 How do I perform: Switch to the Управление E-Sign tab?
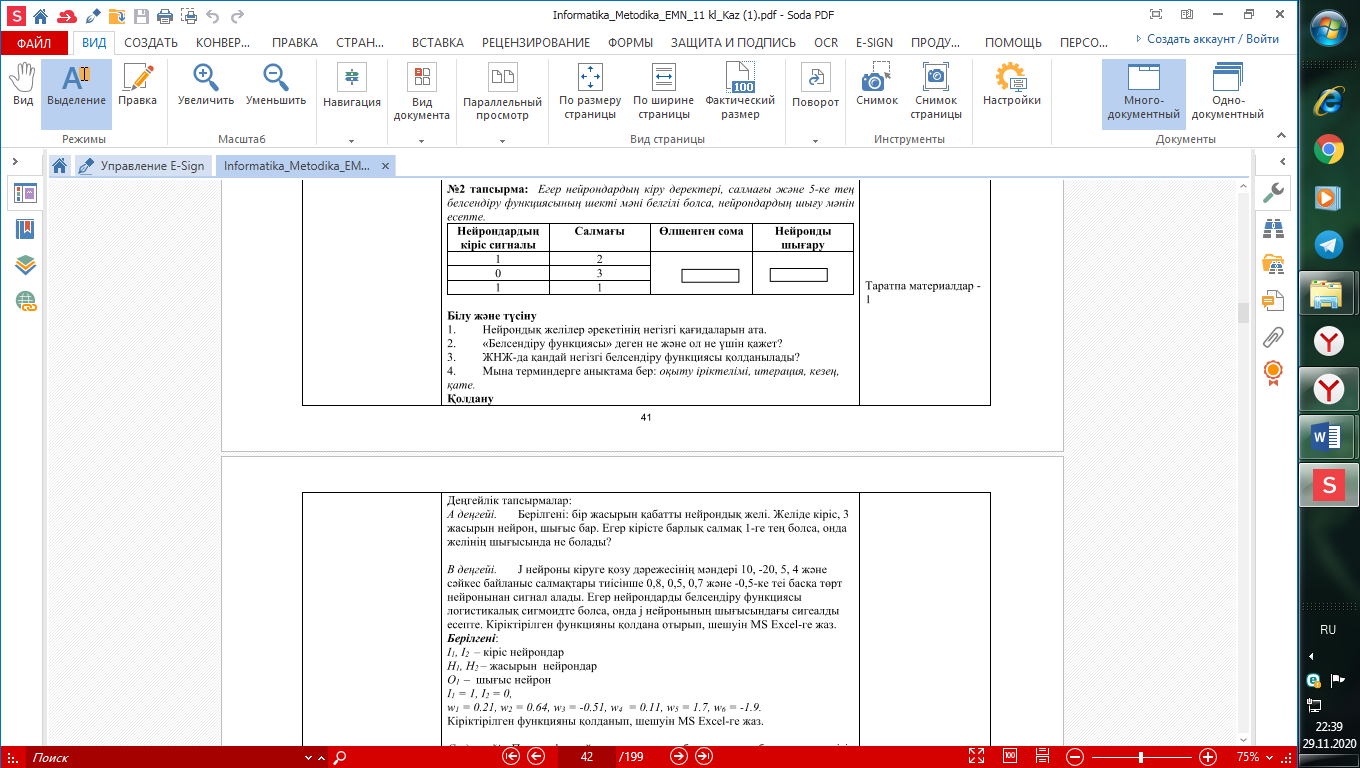point(143,166)
